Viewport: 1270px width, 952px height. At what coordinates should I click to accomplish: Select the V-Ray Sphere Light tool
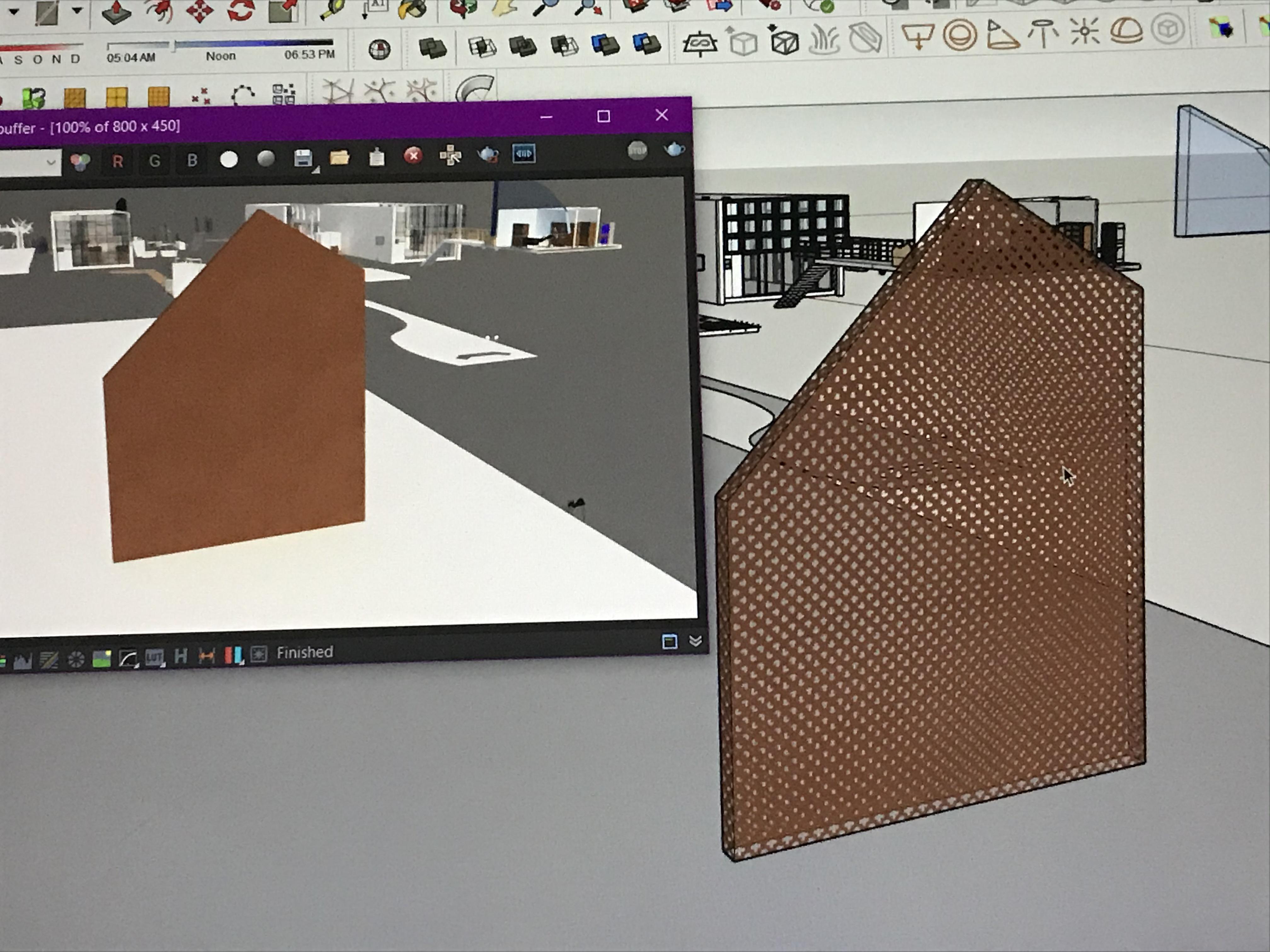[959, 35]
